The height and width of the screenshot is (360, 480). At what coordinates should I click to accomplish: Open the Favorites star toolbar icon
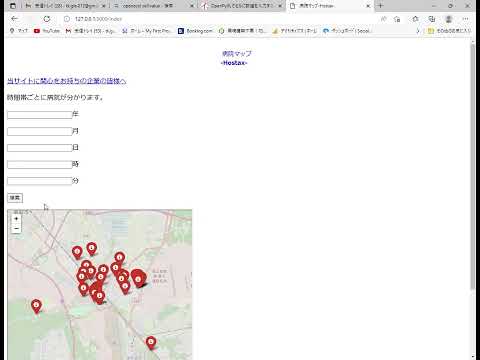click(x=415, y=19)
